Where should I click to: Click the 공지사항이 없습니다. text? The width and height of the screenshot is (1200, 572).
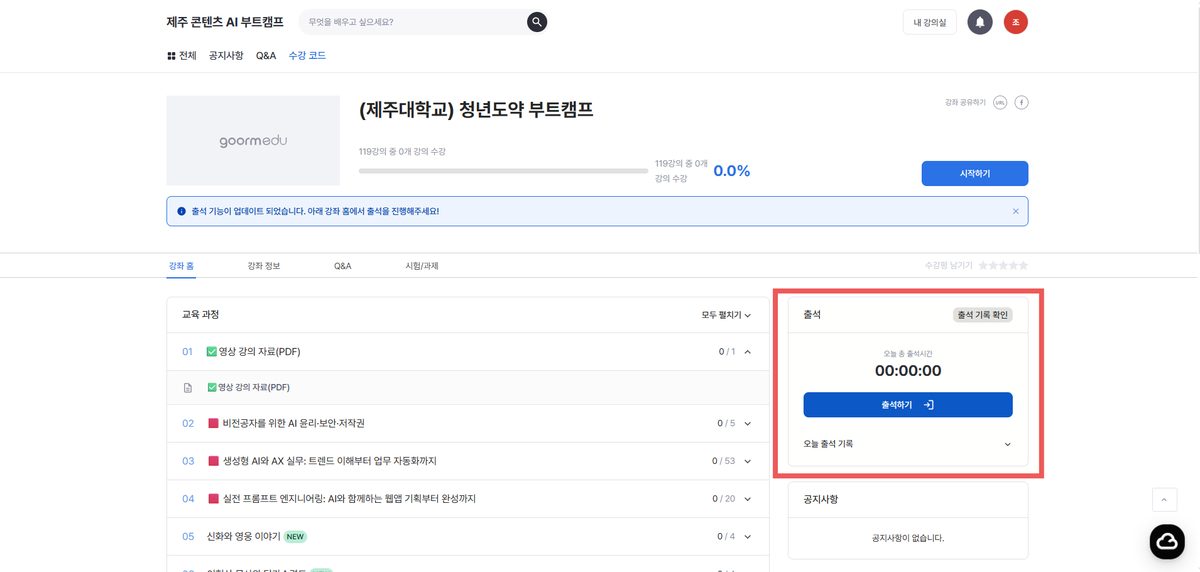click(x=908, y=538)
